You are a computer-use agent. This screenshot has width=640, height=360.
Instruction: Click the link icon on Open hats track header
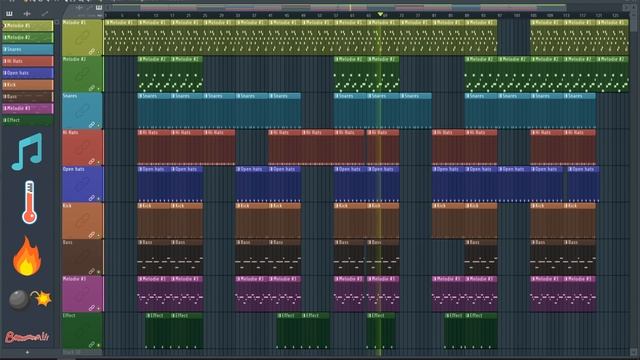pyautogui.click(x=92, y=198)
